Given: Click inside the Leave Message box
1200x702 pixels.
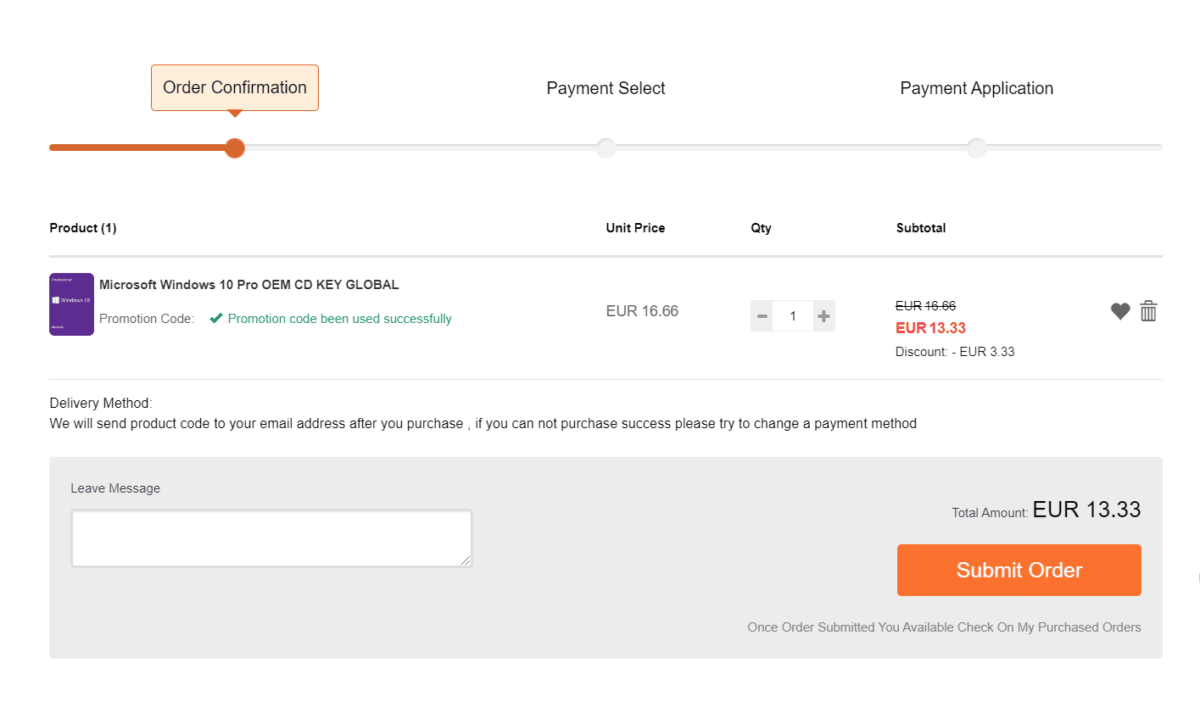Looking at the screenshot, I should (271, 538).
